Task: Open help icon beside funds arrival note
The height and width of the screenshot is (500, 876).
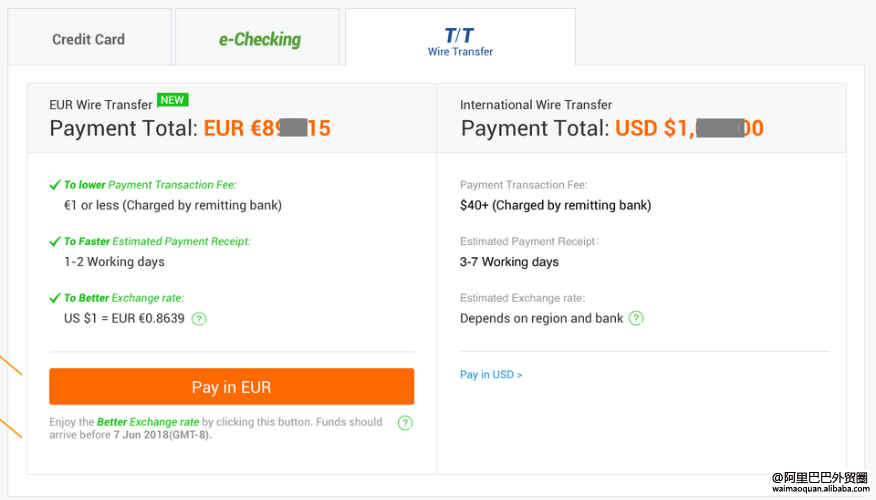Action: pos(405,423)
